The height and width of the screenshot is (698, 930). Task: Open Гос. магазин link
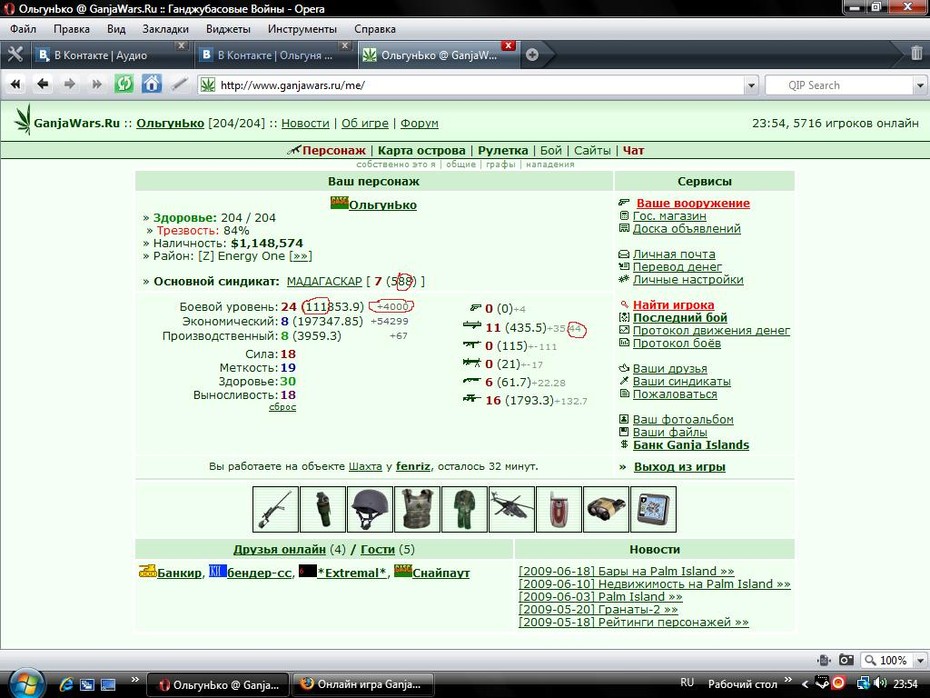[670, 216]
